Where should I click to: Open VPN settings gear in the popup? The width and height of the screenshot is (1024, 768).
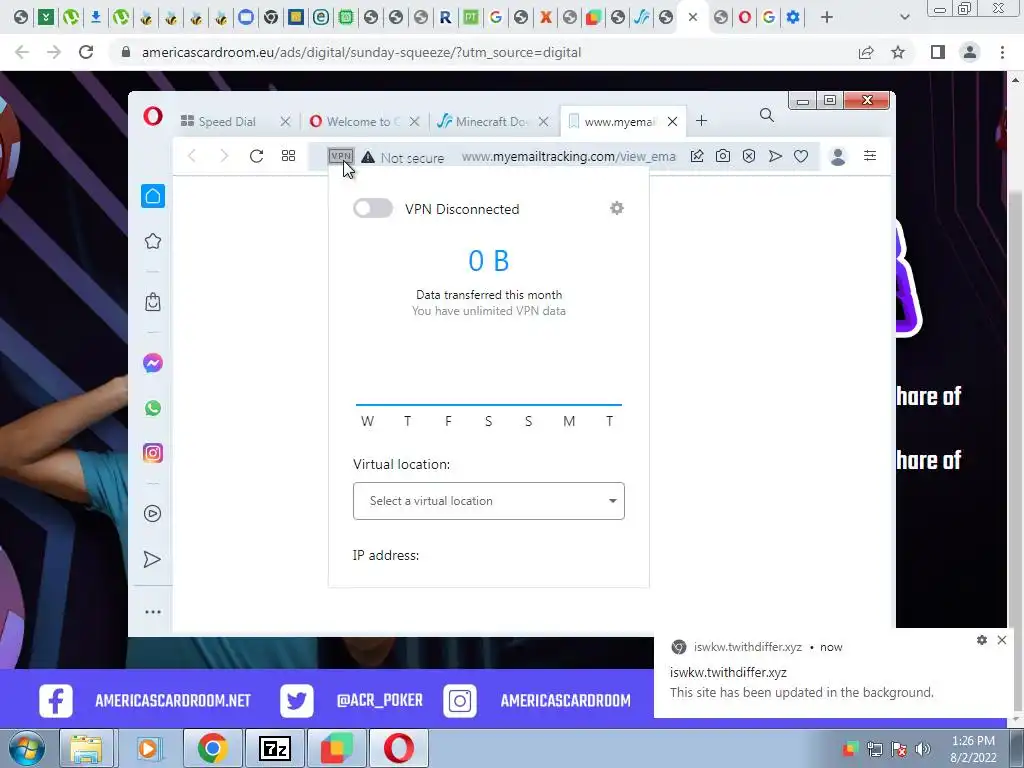coord(616,208)
